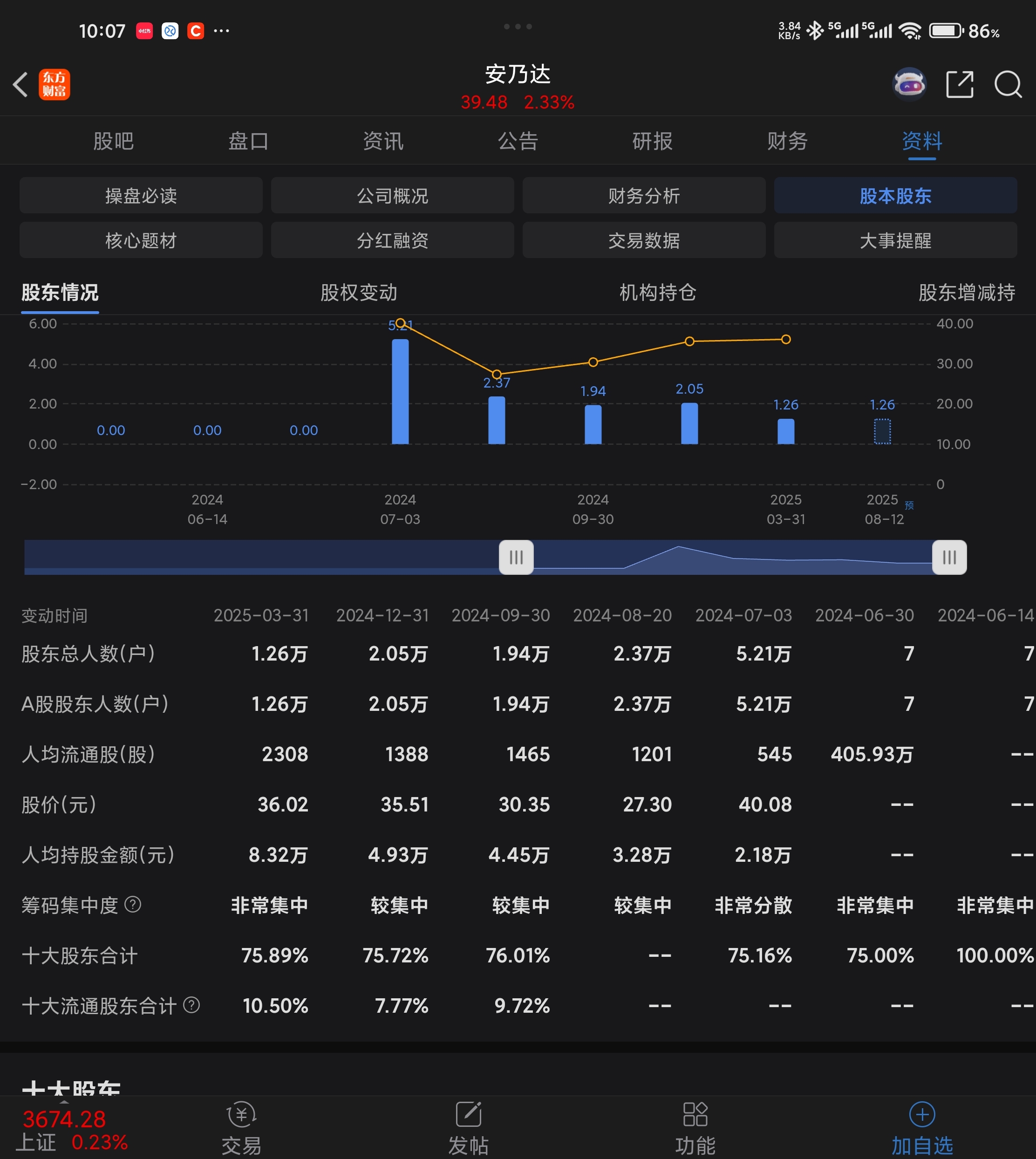Open the 公司概况 section

pos(392,195)
